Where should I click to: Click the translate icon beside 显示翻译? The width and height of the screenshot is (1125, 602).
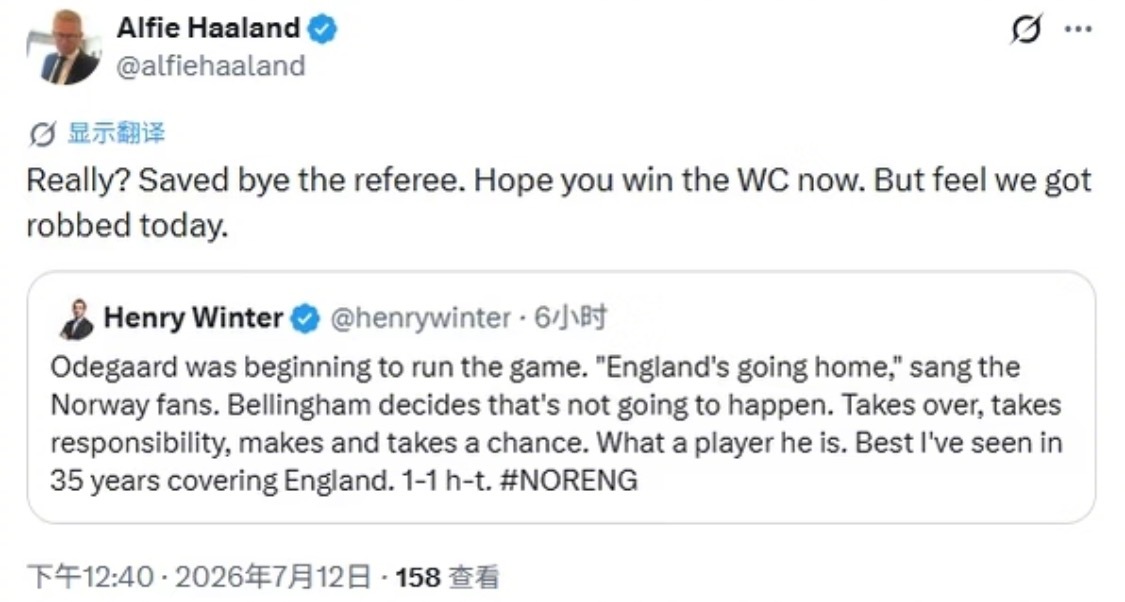click(42, 133)
